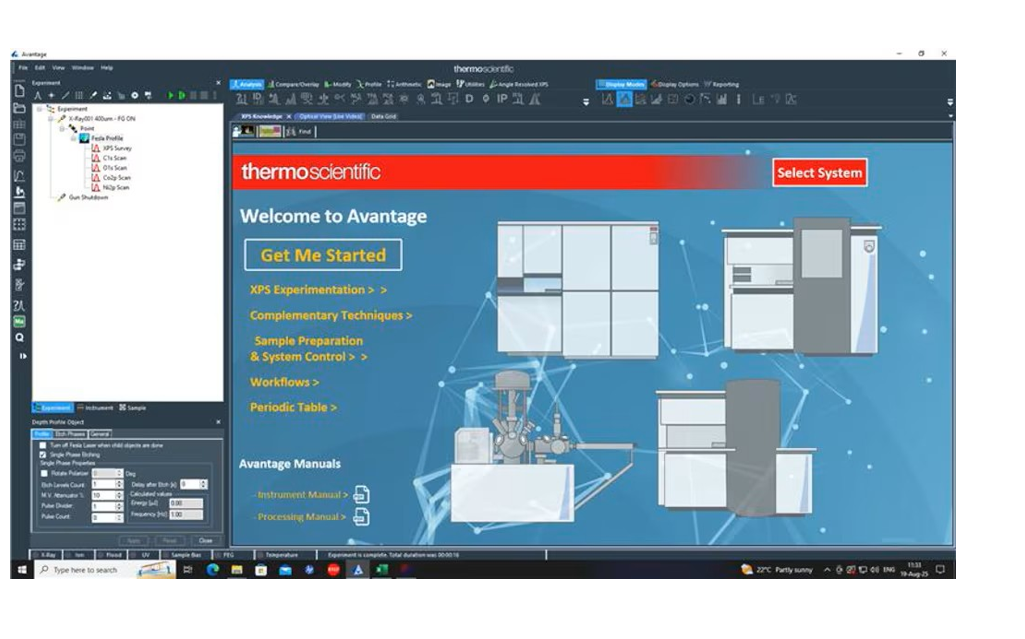The width and height of the screenshot is (1025, 639).
Task: Start the experiment with the green play icon
Action: click(171, 93)
